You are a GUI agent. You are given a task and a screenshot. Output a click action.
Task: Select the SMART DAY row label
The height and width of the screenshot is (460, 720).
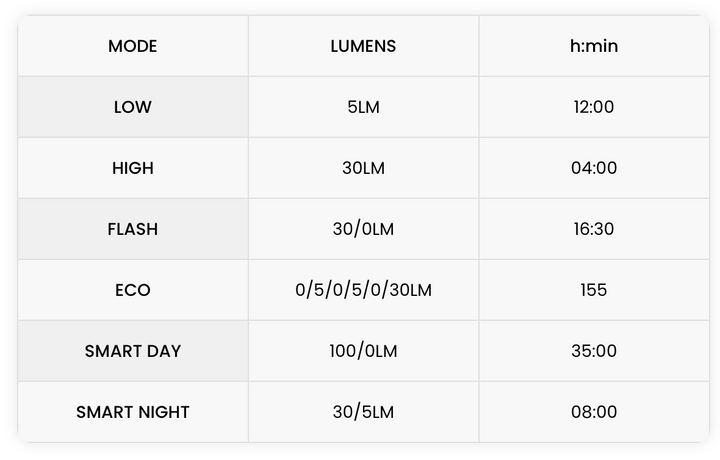point(133,351)
